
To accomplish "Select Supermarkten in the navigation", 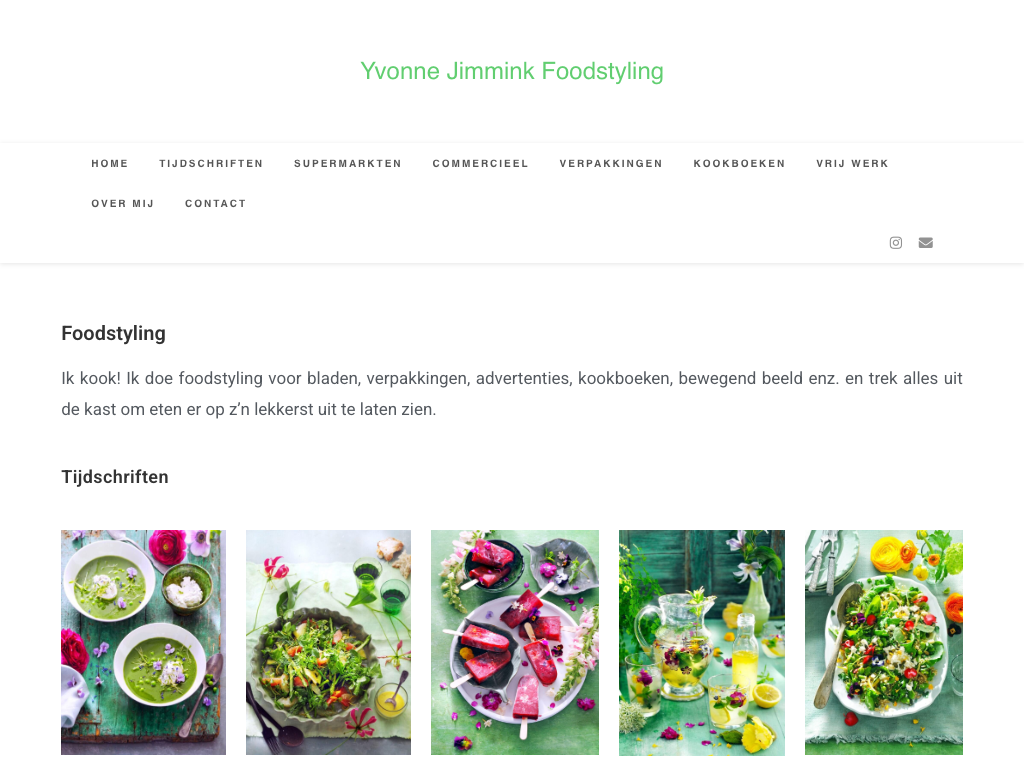I will [x=347, y=163].
